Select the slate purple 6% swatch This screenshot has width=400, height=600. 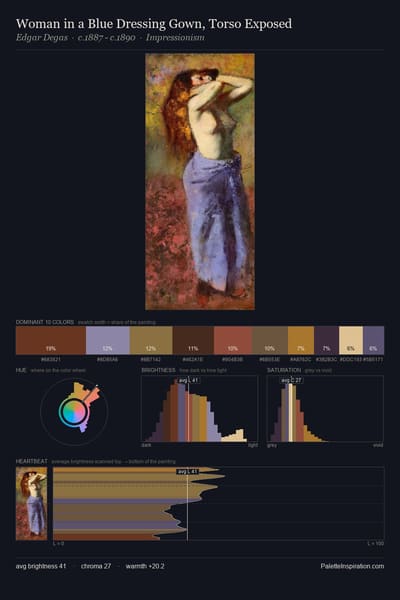coord(374,340)
